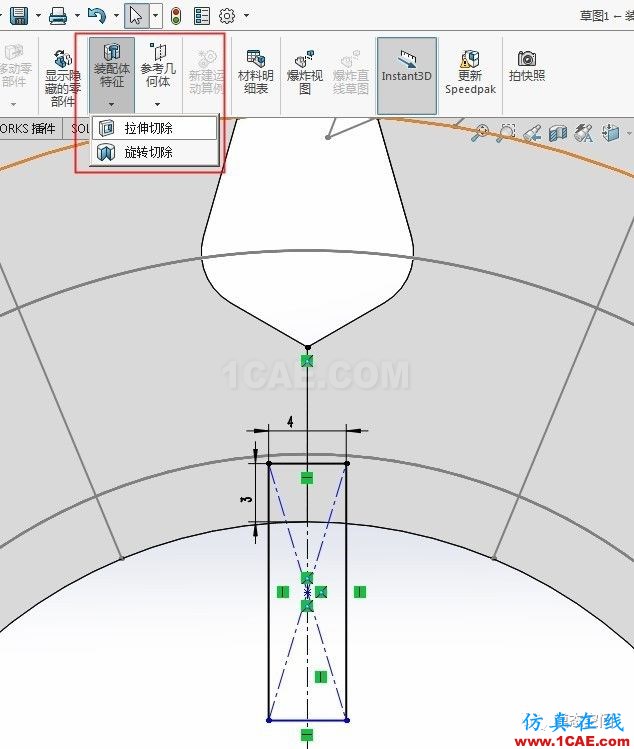Click the Dynamic Annotation Views icon
634x749 pixels.
(583, 133)
